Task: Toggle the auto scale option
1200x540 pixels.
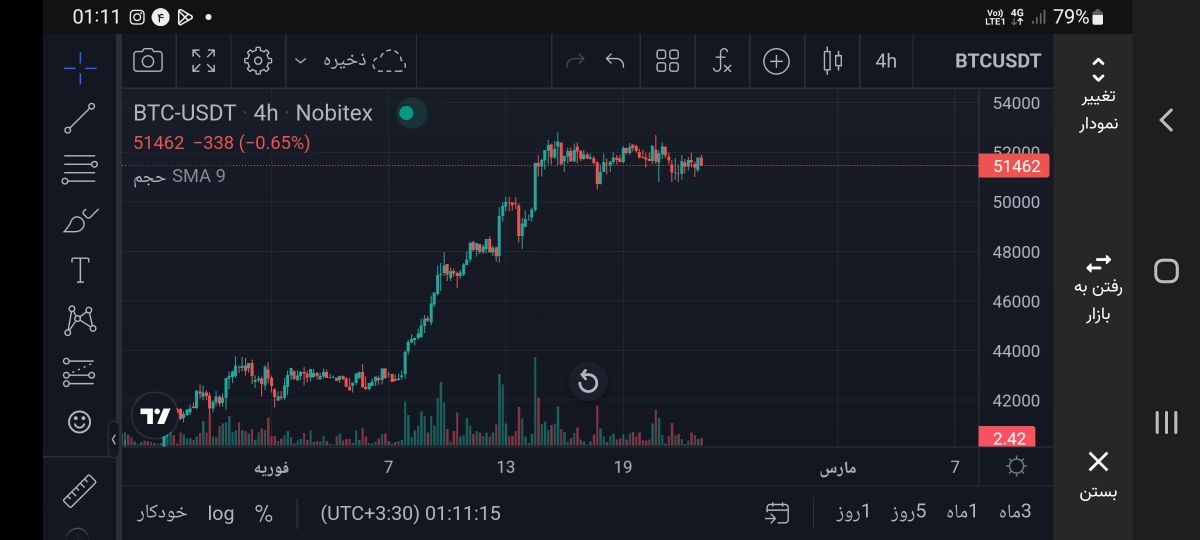Action: 162,513
